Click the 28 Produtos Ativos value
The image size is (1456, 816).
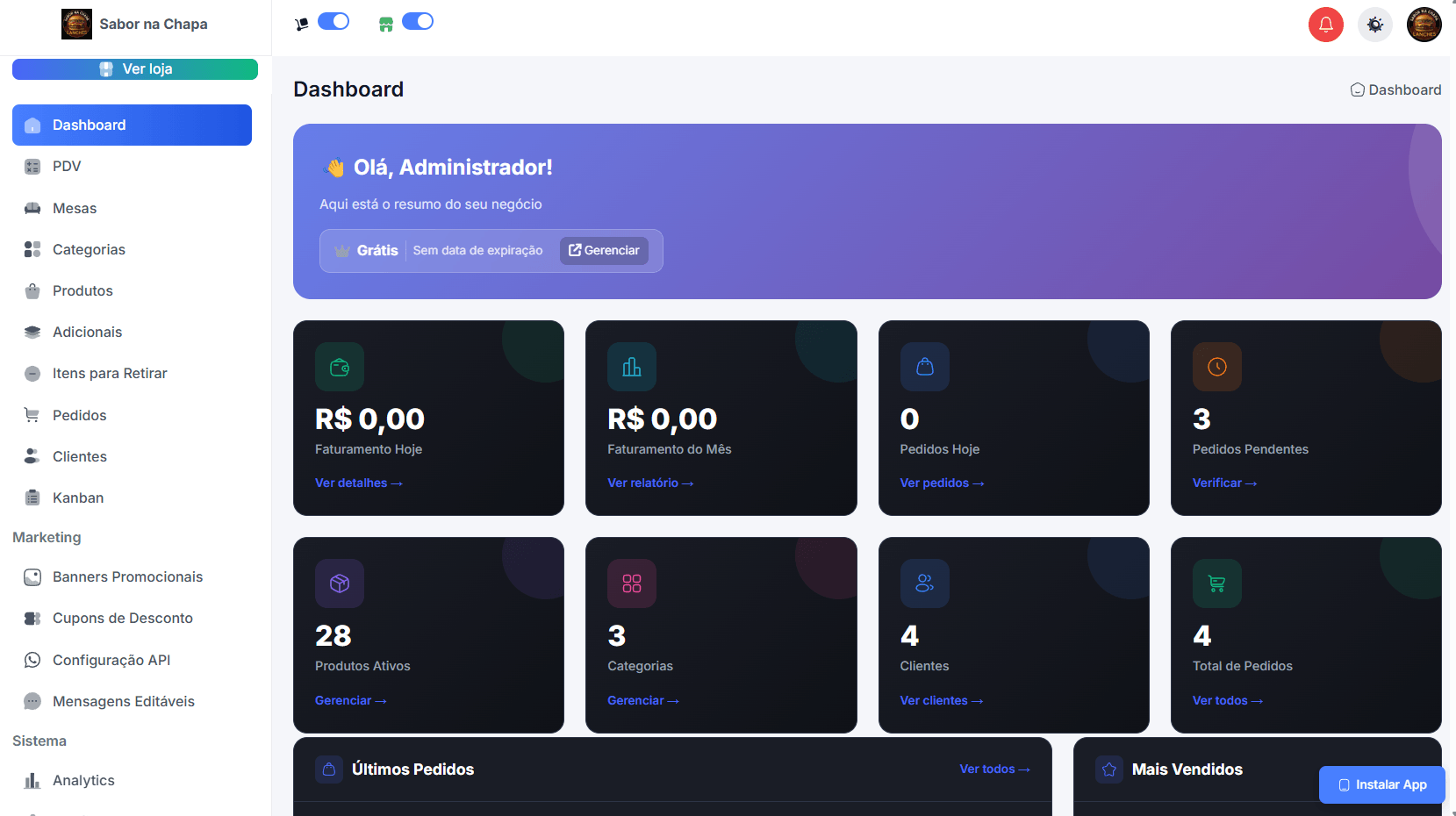334,635
